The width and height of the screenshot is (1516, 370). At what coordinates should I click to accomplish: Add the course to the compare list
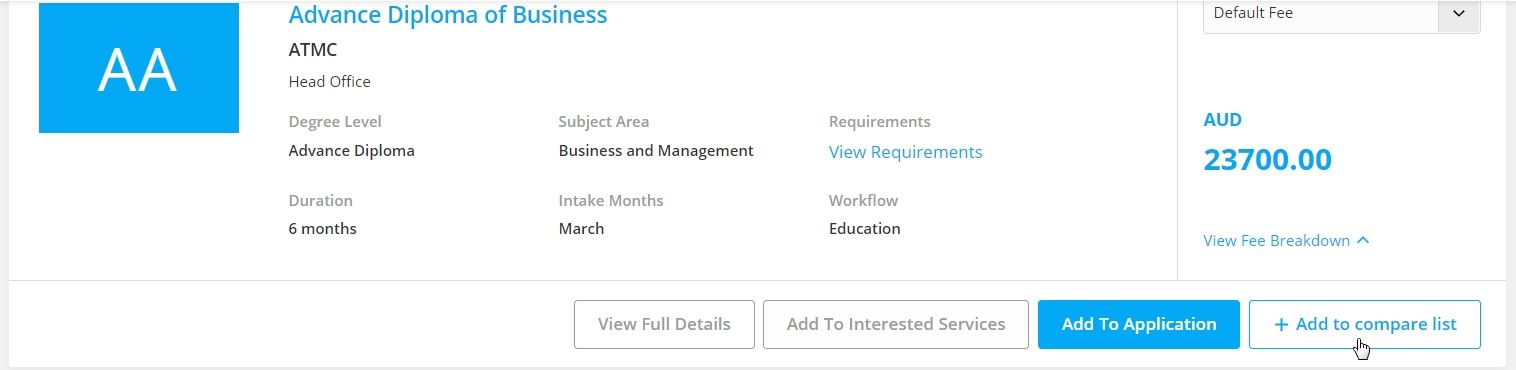[x=1365, y=325]
